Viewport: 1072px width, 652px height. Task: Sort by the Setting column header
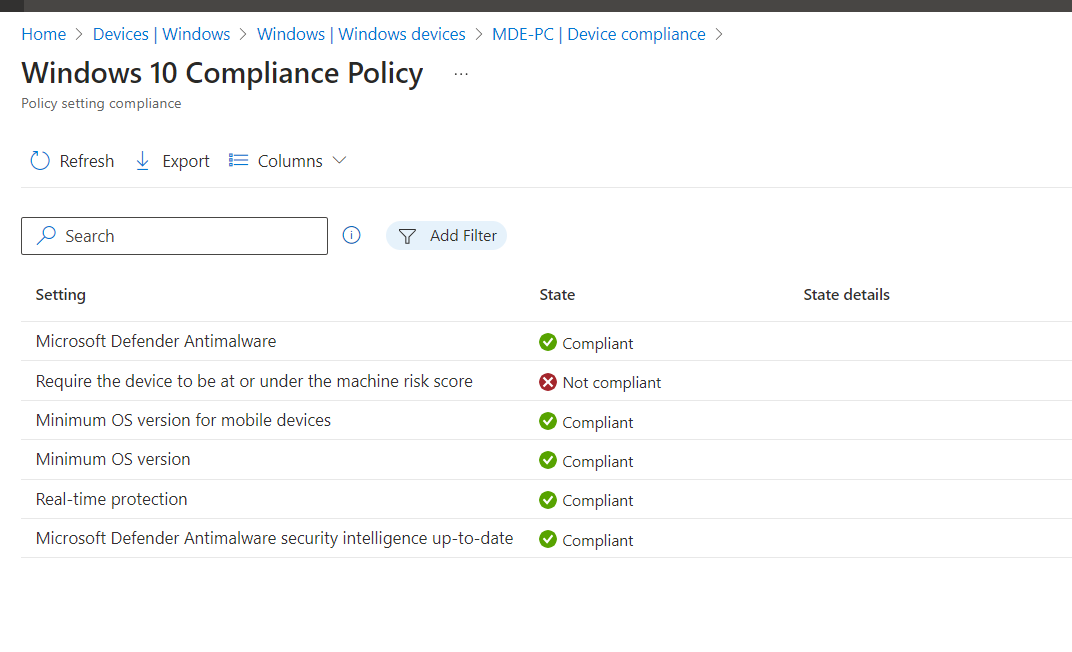tap(61, 295)
